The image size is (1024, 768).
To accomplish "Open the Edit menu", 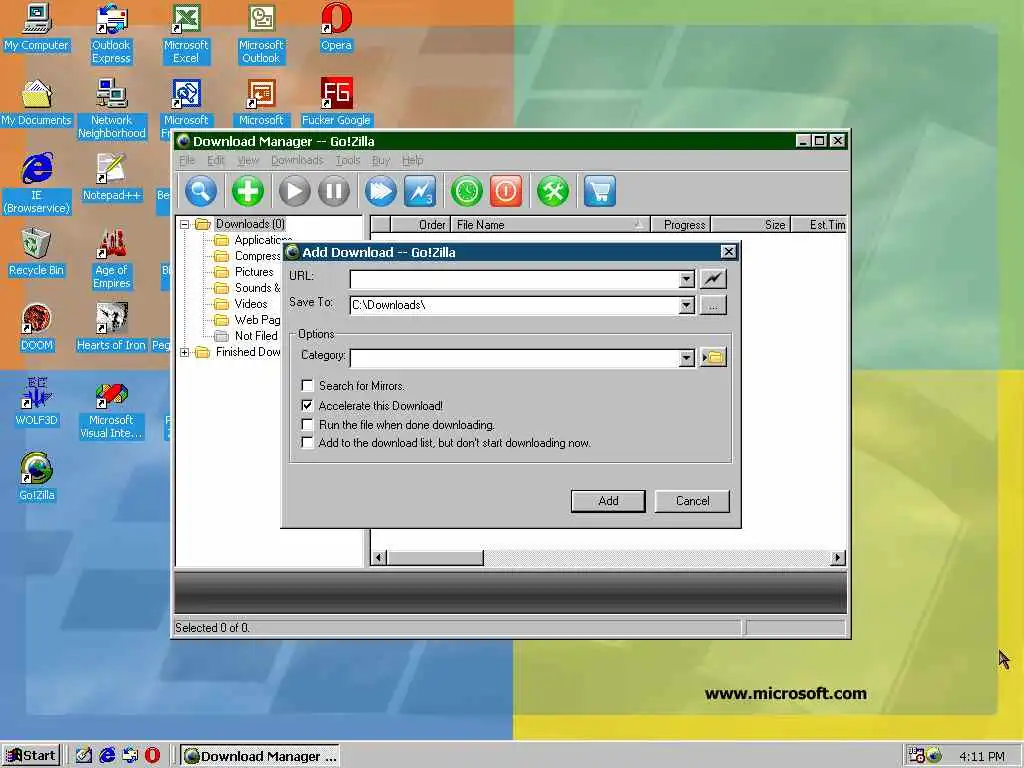I will pyautogui.click(x=216, y=161).
